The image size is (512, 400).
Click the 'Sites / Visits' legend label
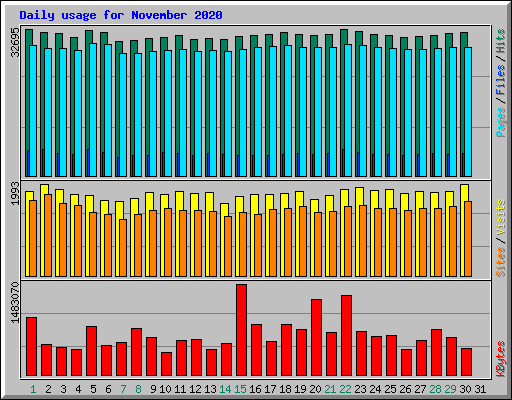click(501, 238)
